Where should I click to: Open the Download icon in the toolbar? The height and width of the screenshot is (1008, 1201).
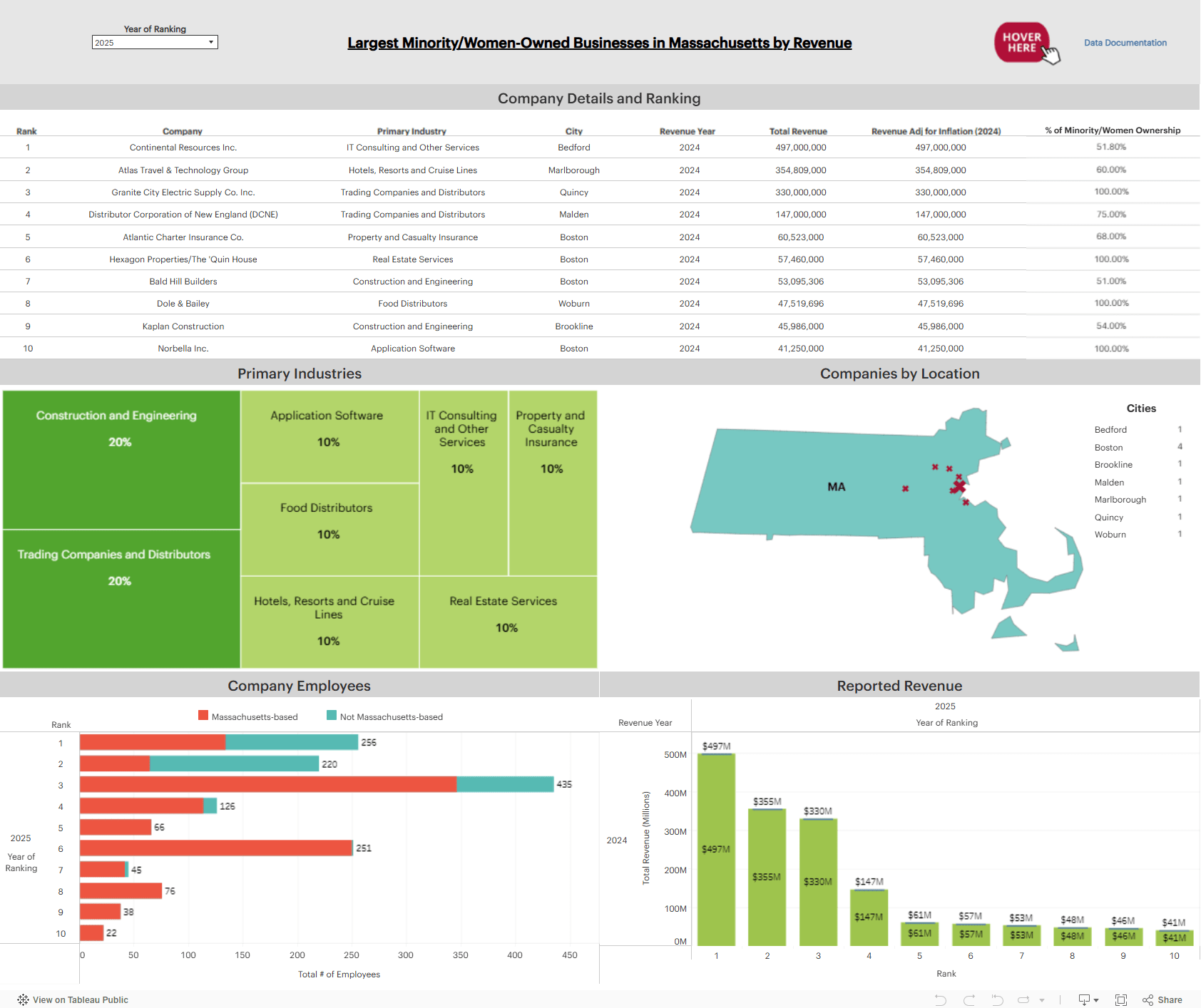pos(1085,999)
